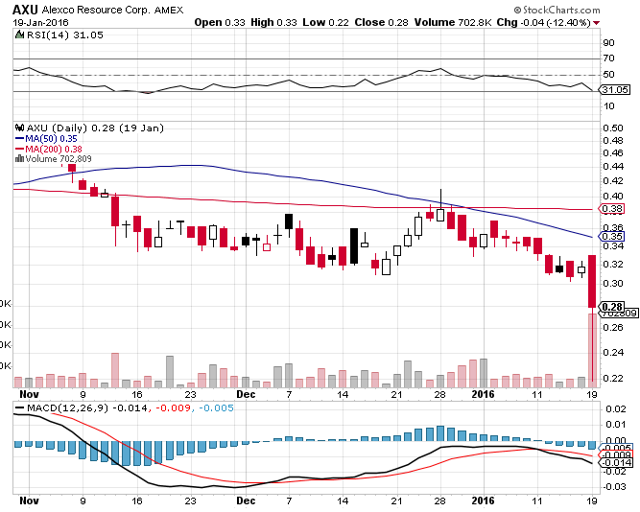
Task: Click the red -0.009 signal value in MACD legend
Action: [174, 408]
